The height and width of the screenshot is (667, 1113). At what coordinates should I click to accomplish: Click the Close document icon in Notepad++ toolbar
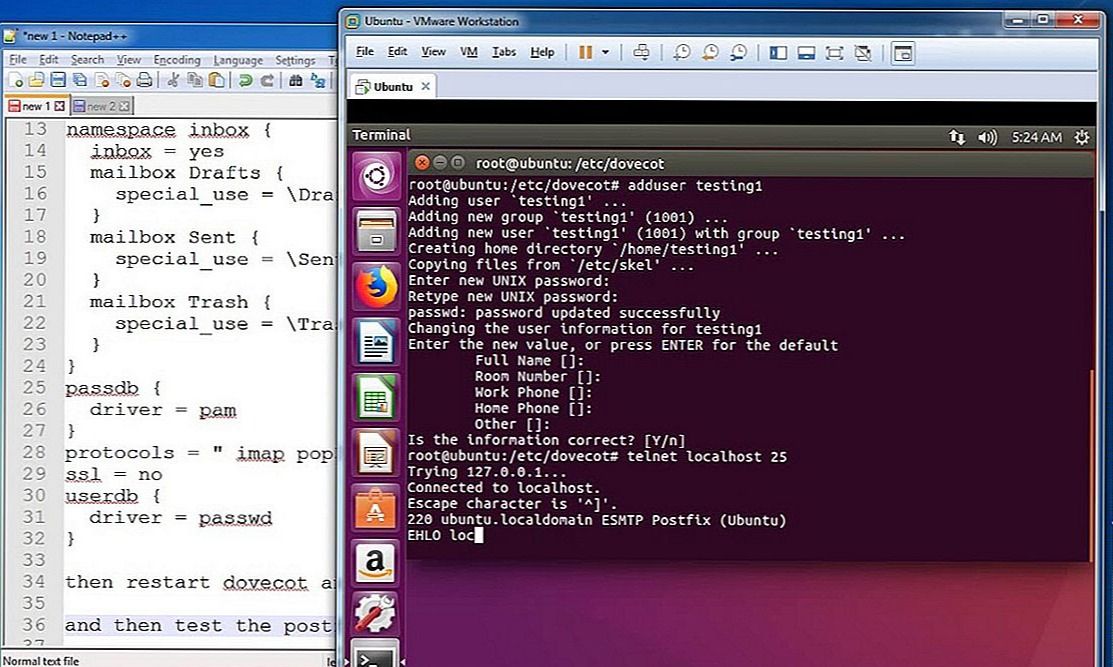coord(102,80)
